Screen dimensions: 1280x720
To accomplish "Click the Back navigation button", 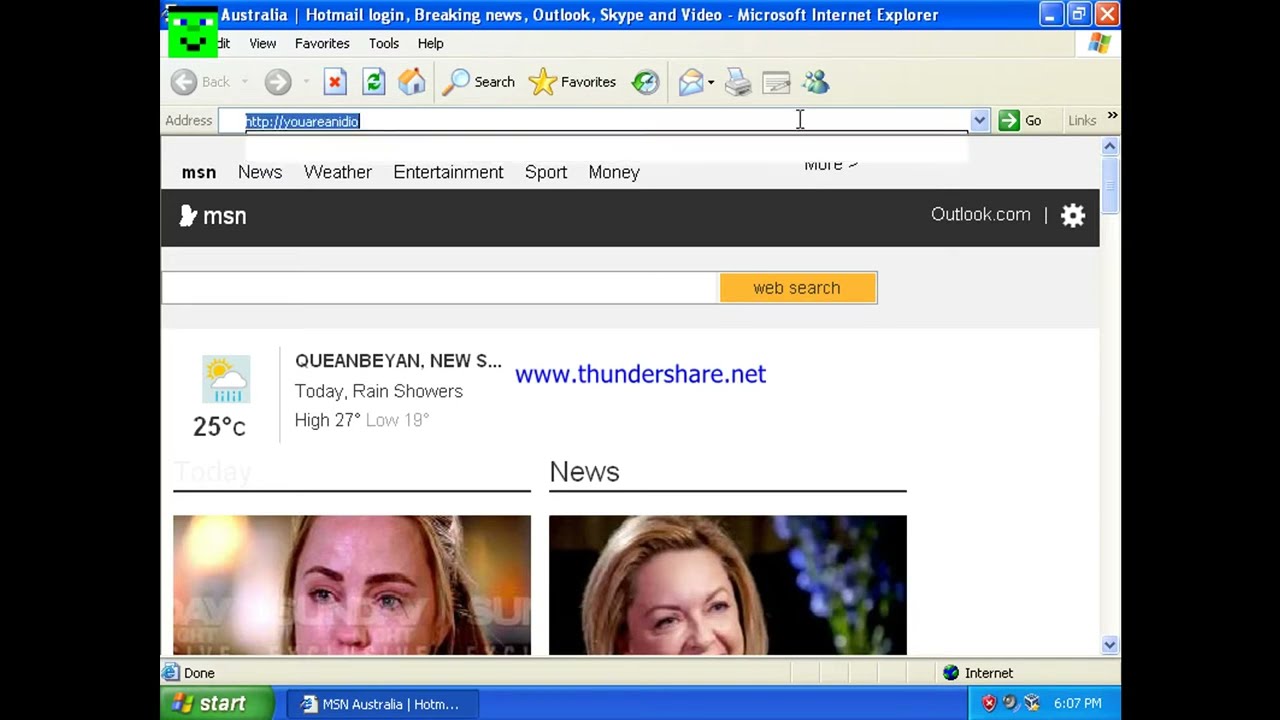I will (x=200, y=82).
